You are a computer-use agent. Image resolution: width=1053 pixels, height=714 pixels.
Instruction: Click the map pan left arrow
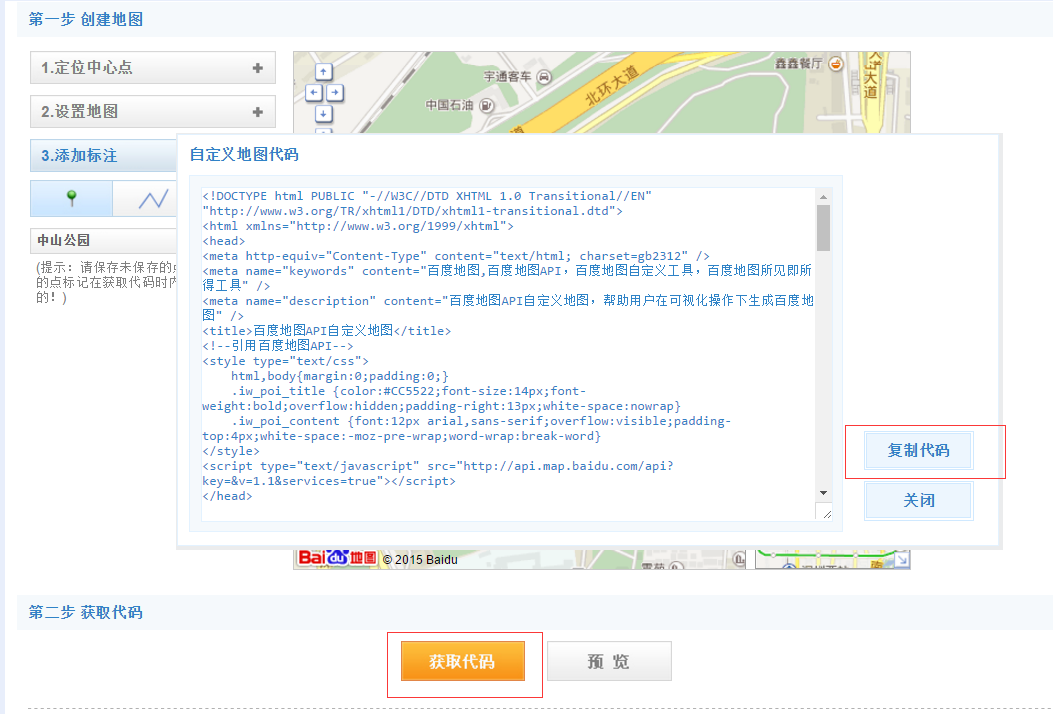pyautogui.click(x=314, y=93)
